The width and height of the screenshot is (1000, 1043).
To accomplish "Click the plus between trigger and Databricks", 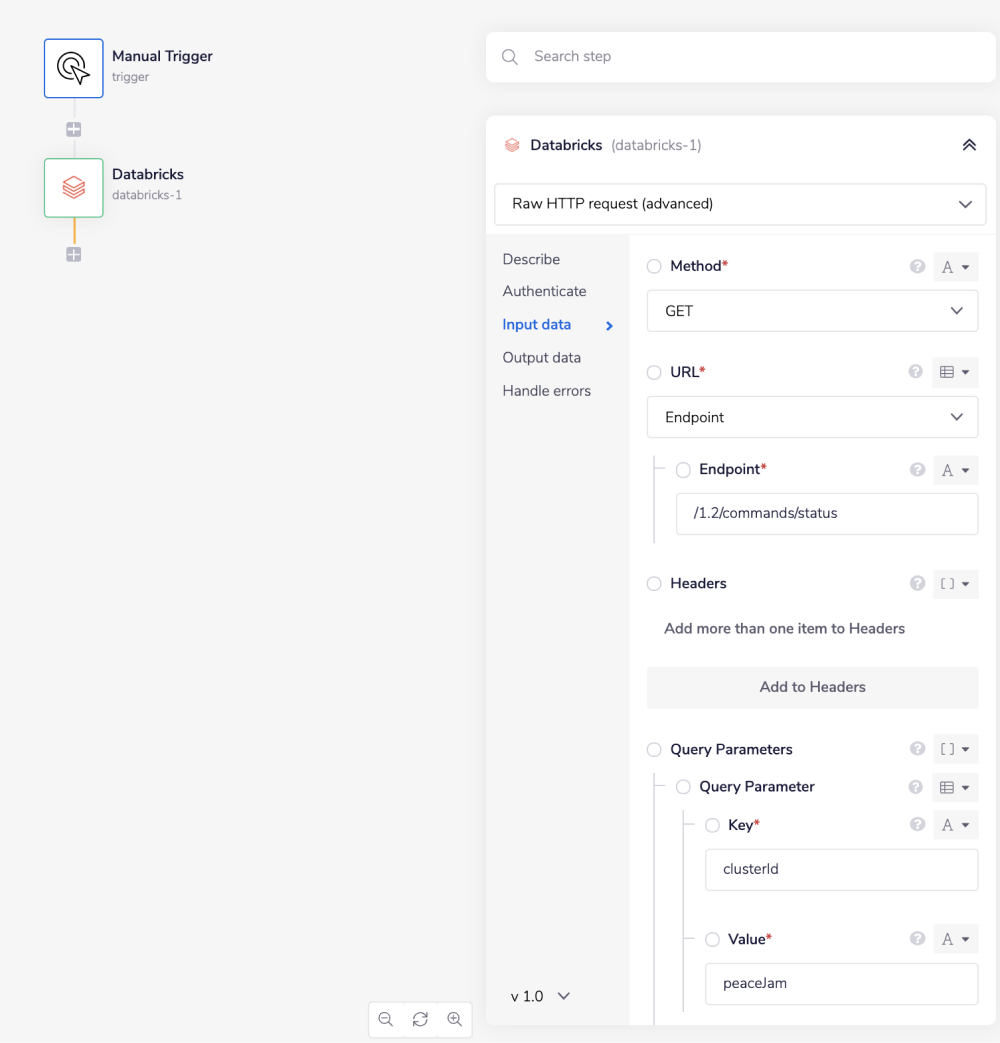I will (74, 130).
